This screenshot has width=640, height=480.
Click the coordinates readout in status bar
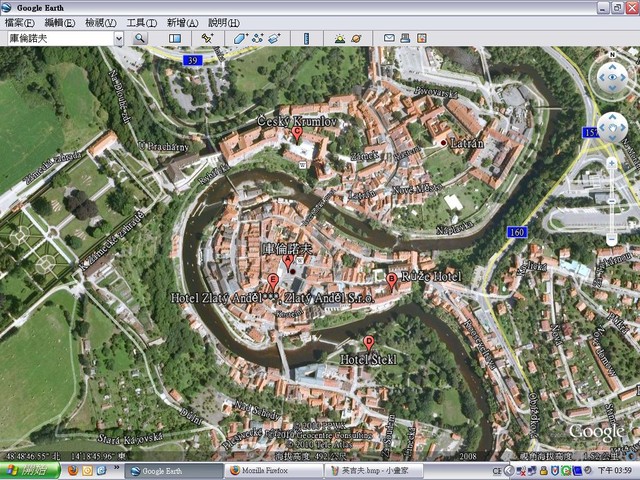pyautogui.click(x=65, y=456)
